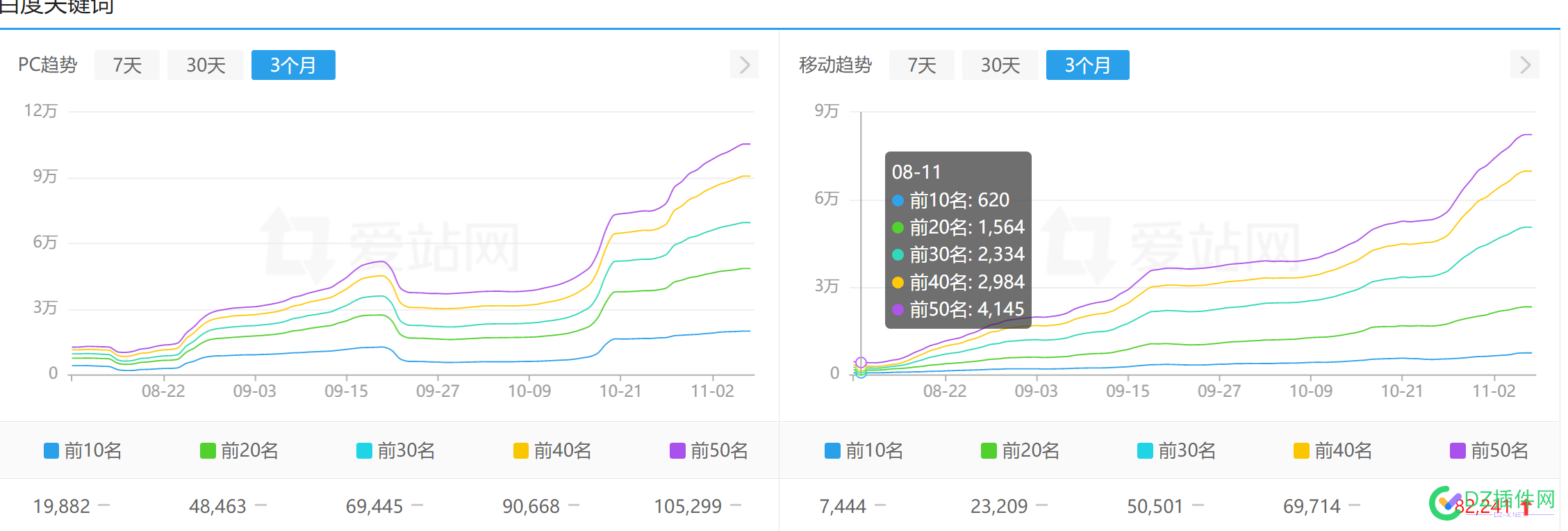Screen dimensions: 1568x531
Task: Click mobile value 7,444
Action: point(843,506)
